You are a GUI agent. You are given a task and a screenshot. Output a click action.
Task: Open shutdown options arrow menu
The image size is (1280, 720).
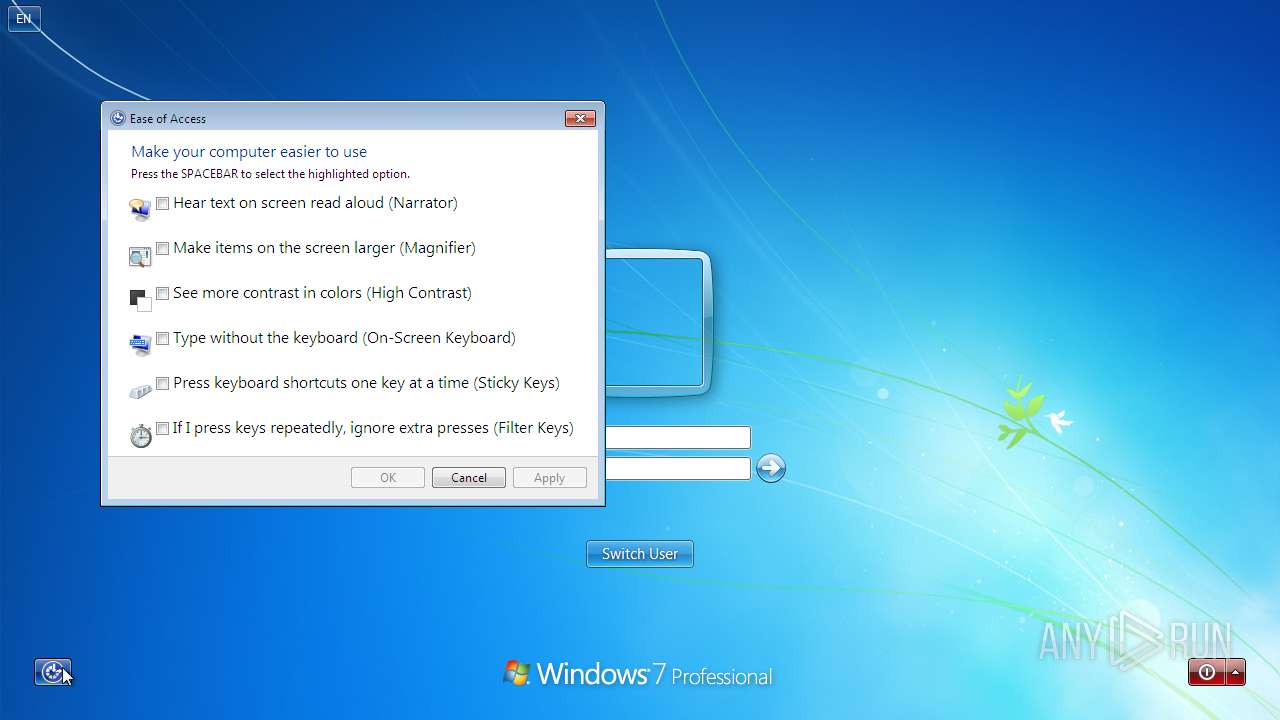(x=1236, y=672)
